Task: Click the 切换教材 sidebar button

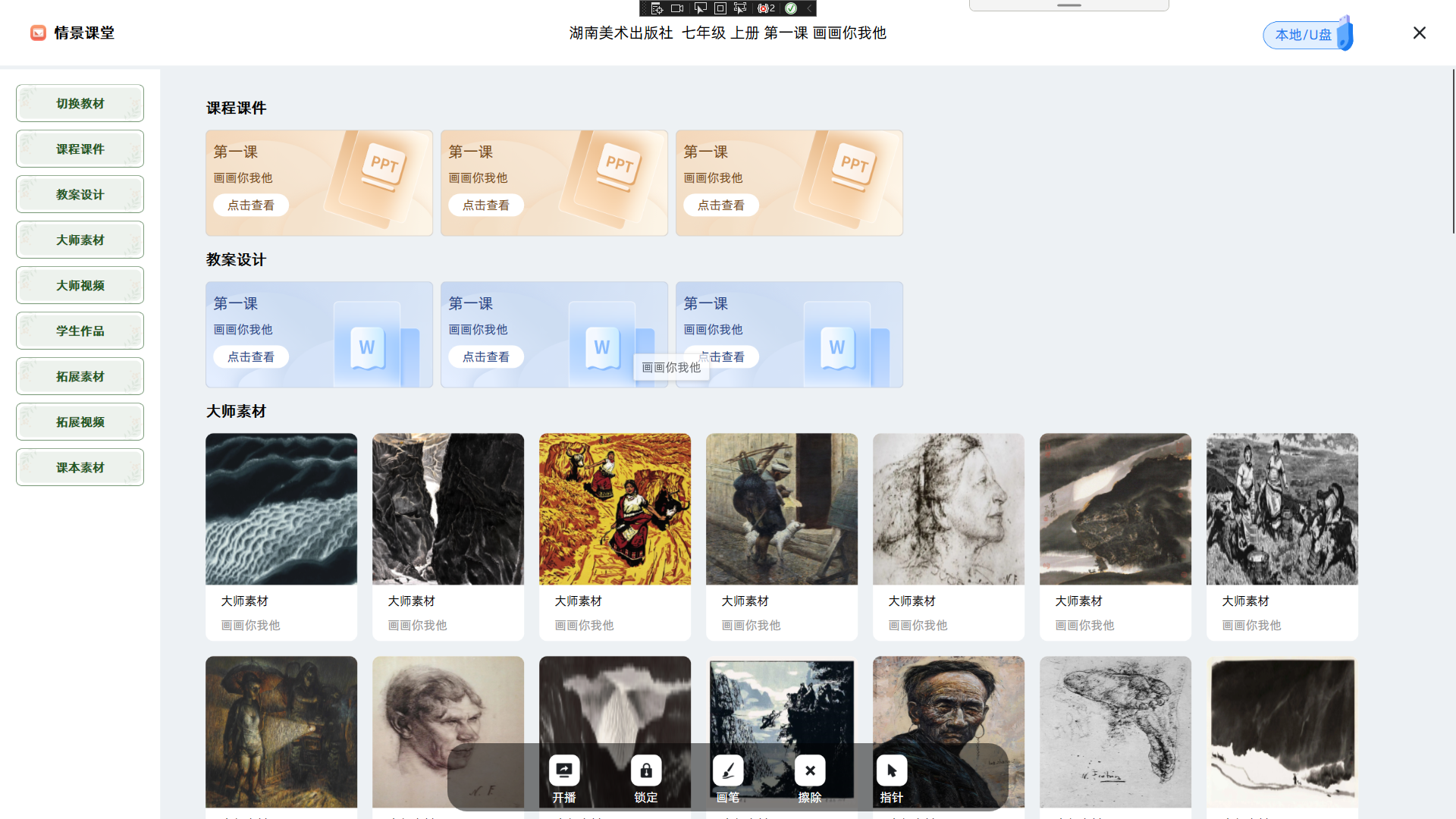Action: tap(80, 103)
